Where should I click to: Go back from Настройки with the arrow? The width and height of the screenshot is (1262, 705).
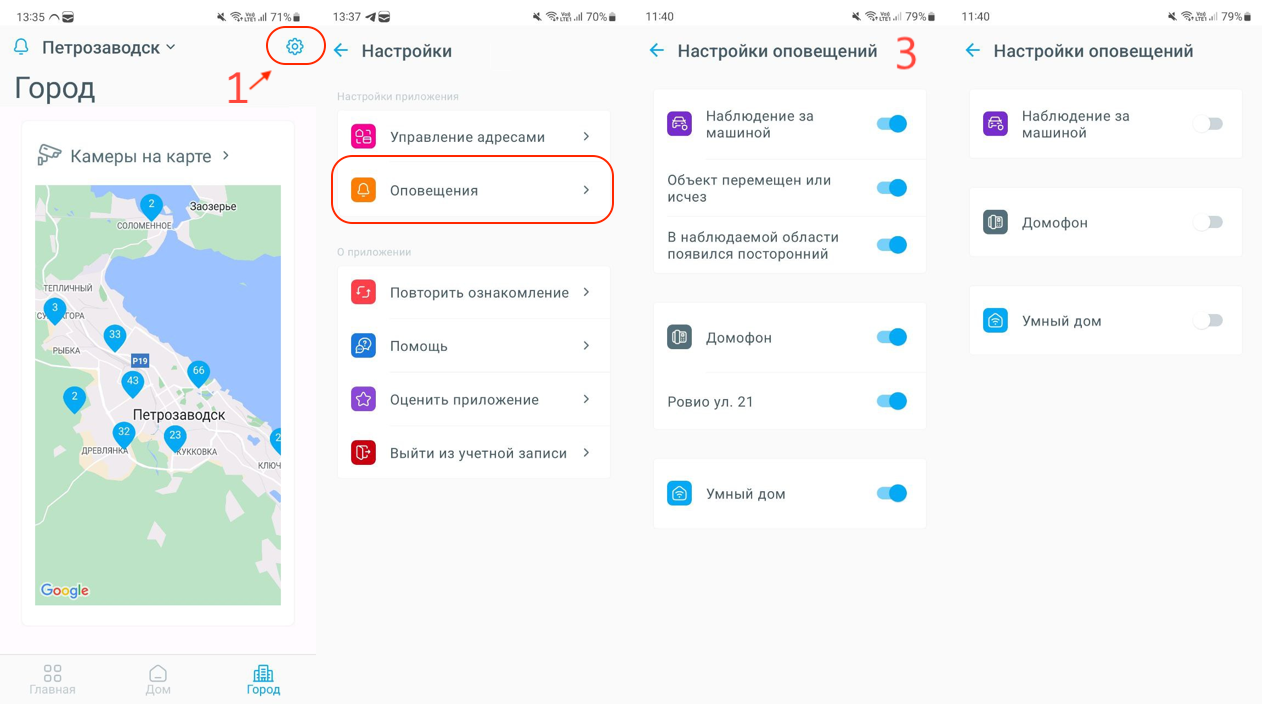point(341,51)
